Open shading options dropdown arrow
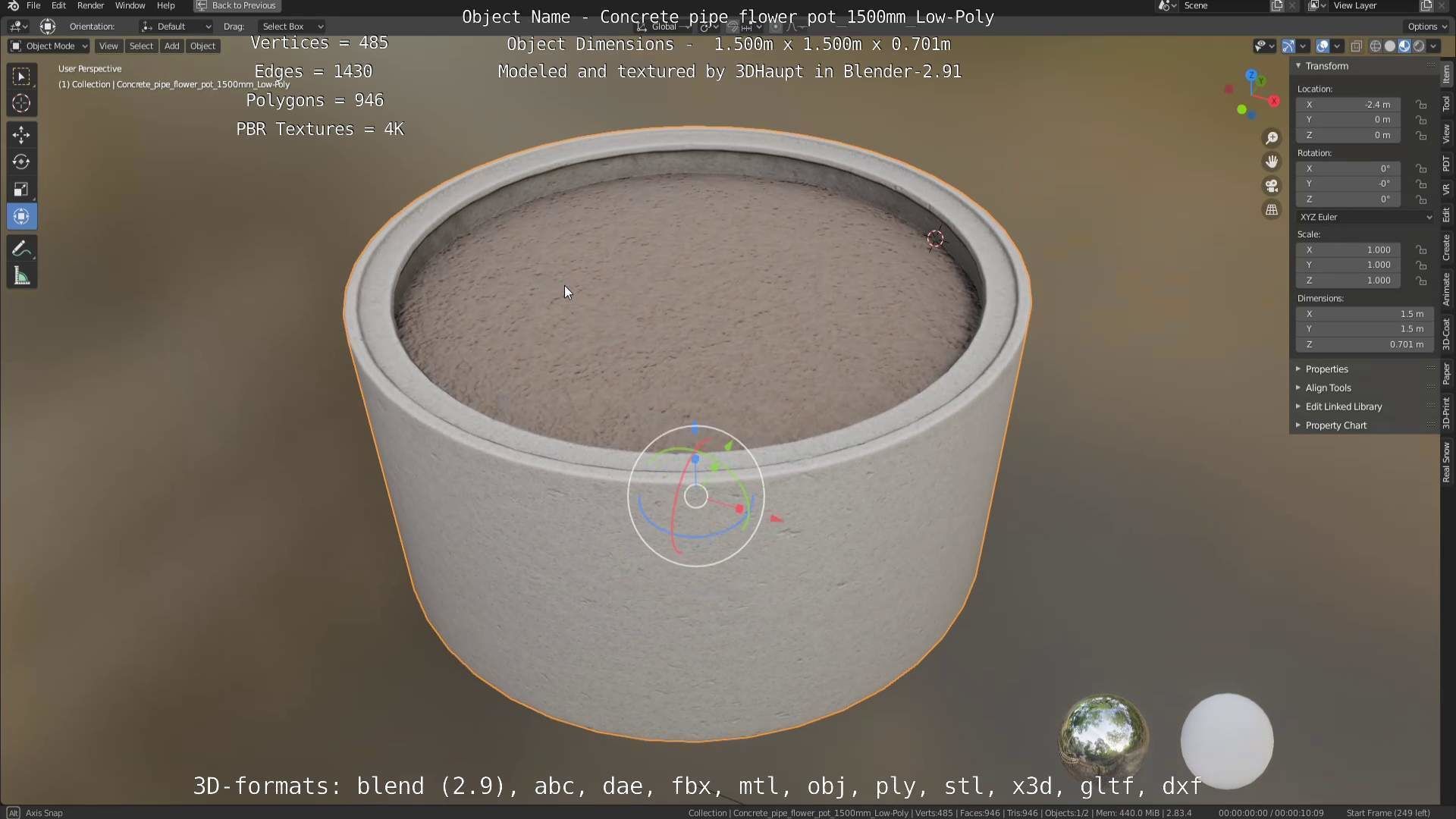Screen dimensions: 1456x819 1433,46
